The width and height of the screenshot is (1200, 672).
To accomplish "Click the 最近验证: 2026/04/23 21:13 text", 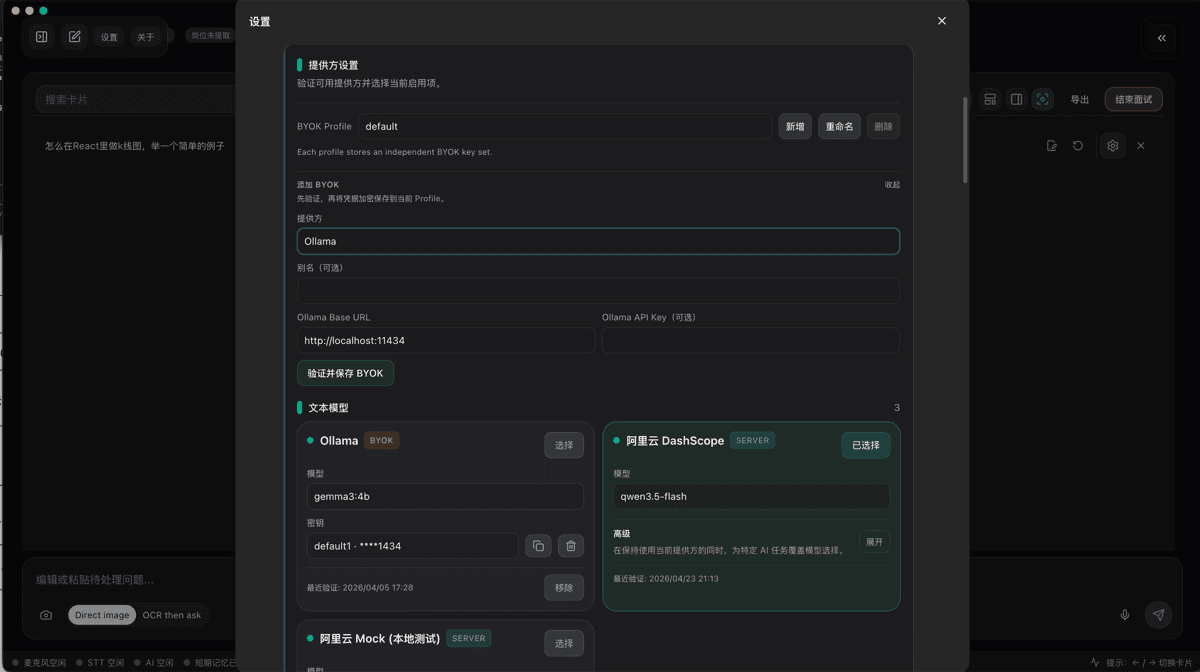I will point(666,578).
